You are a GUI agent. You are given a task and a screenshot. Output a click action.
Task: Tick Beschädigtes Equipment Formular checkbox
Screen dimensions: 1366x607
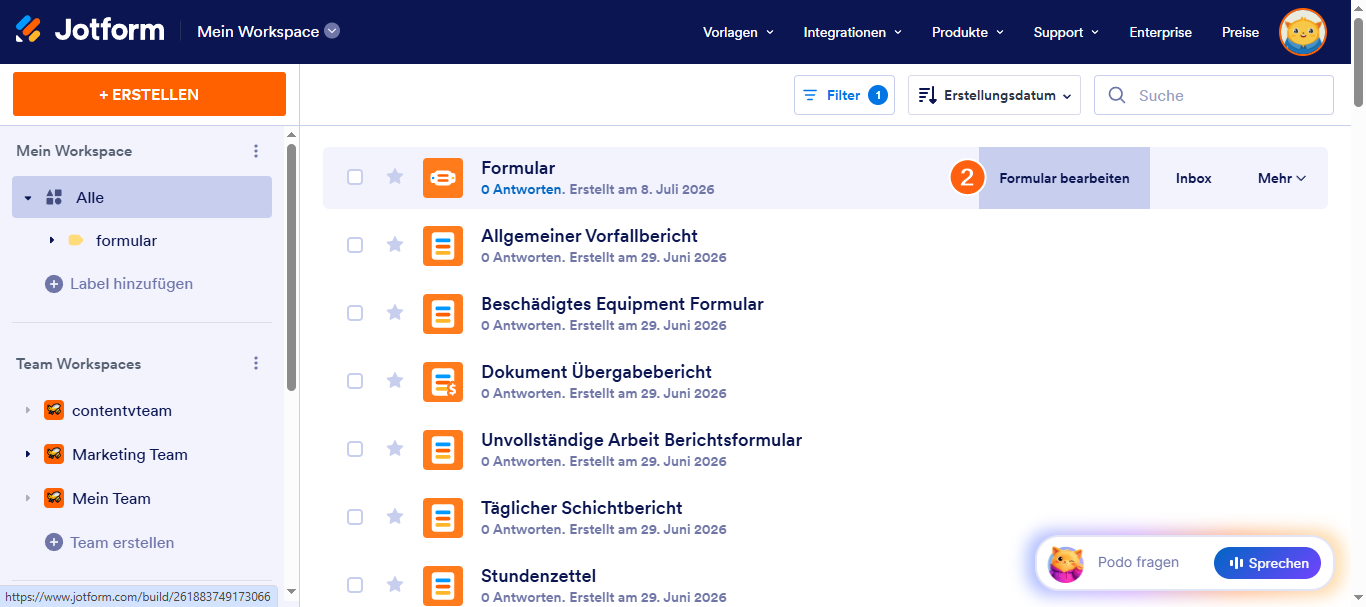355,313
